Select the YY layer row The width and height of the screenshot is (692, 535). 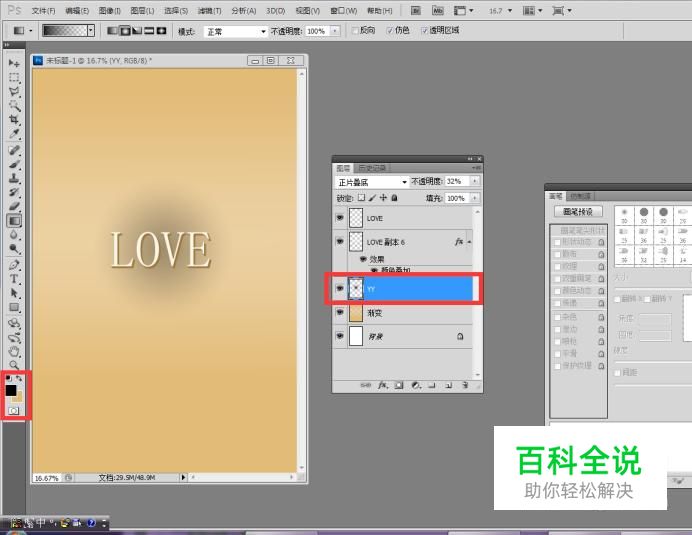tap(403, 289)
